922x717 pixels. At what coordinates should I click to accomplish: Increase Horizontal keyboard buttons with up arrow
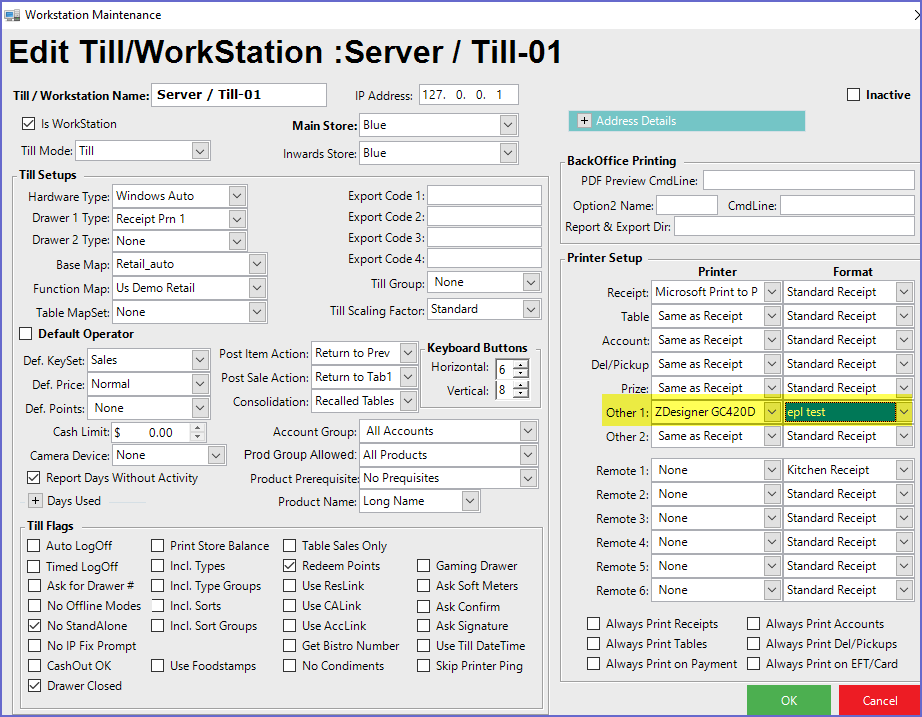(519, 363)
